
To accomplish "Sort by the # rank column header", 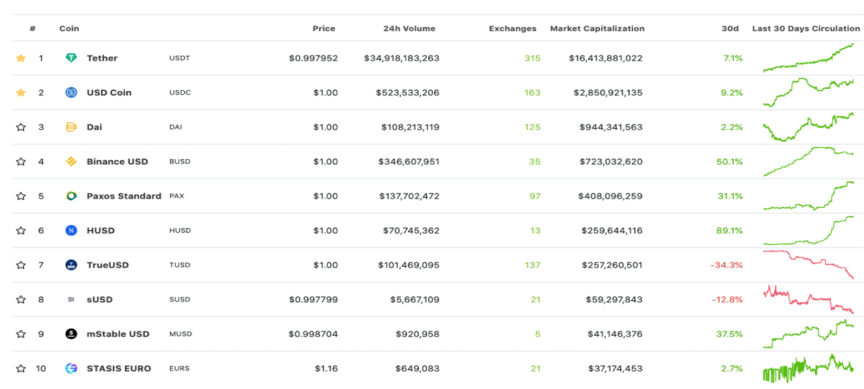I will pos(33,29).
